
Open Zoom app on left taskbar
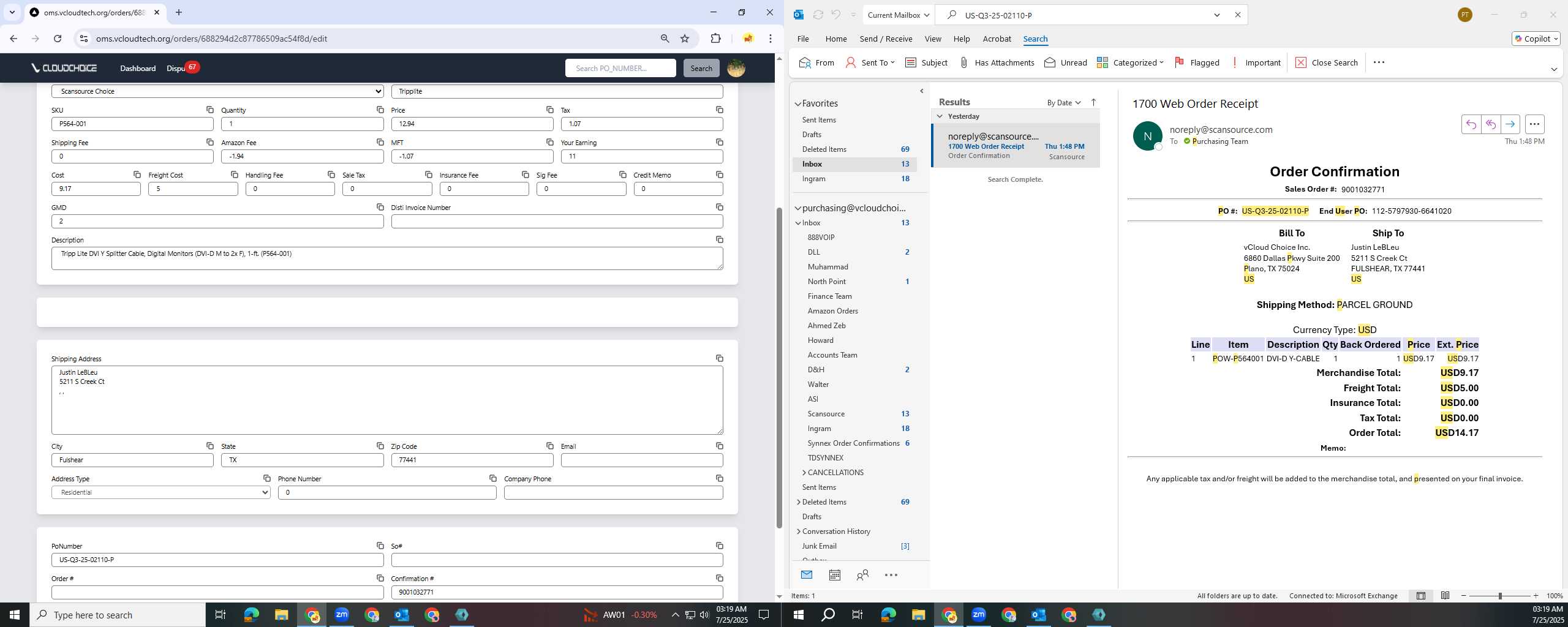342,615
